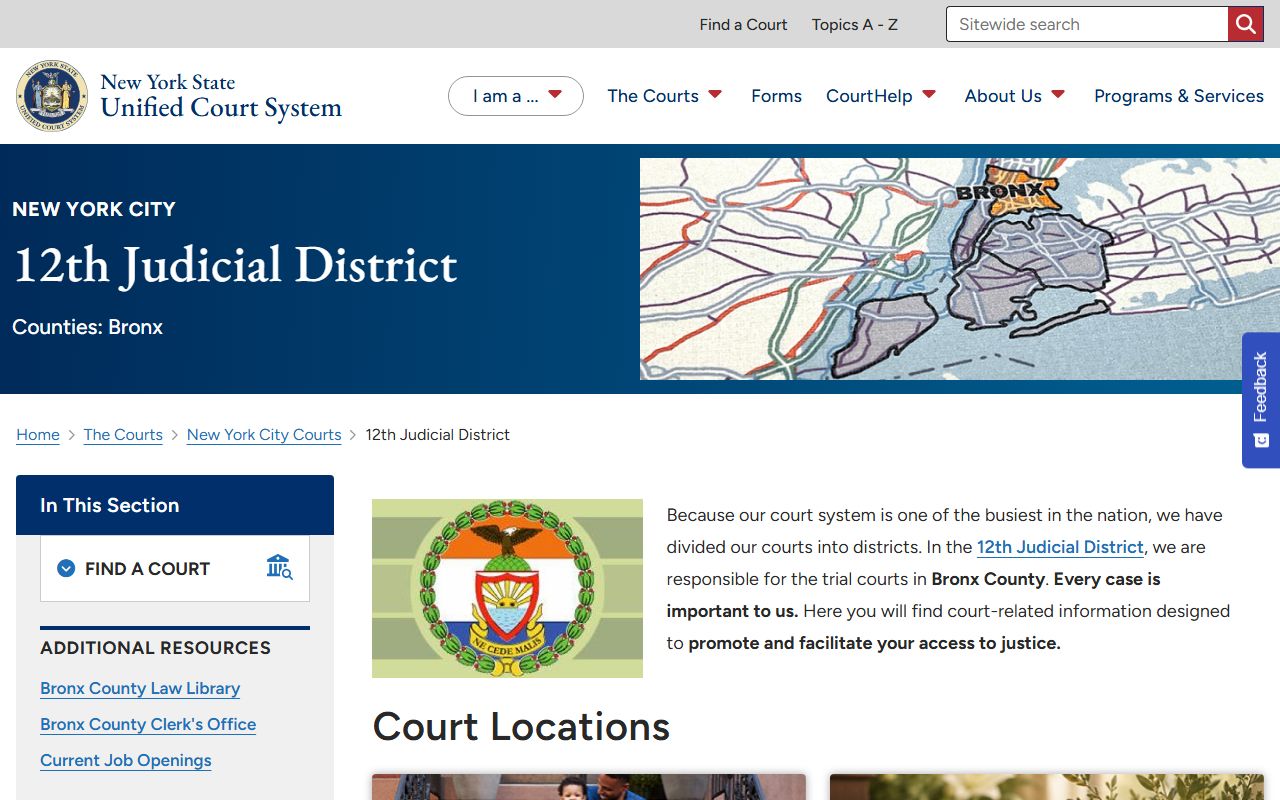Click the Bronx County seal emblem image
This screenshot has height=800, width=1280.
click(x=507, y=588)
